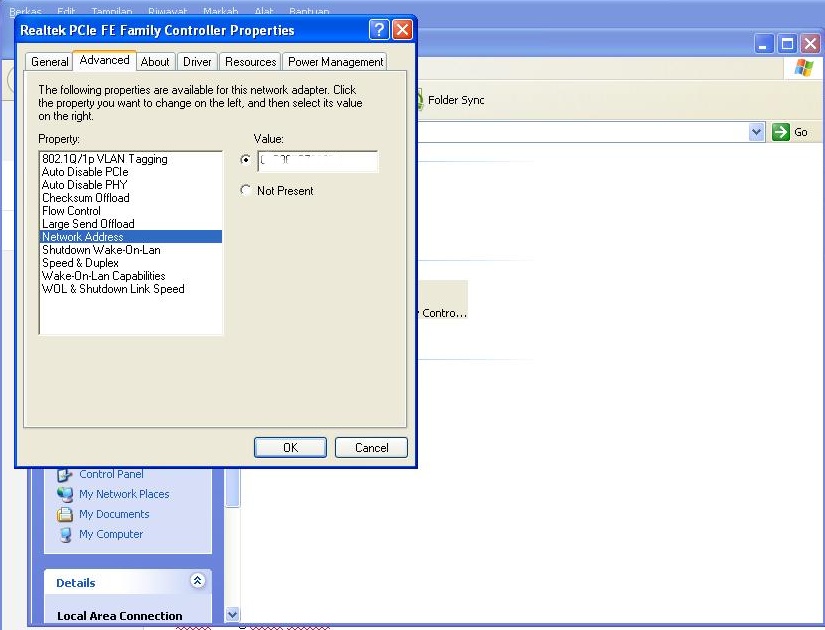The width and height of the screenshot is (825, 630).
Task: Click the Windows flag logo
Action: [803, 68]
